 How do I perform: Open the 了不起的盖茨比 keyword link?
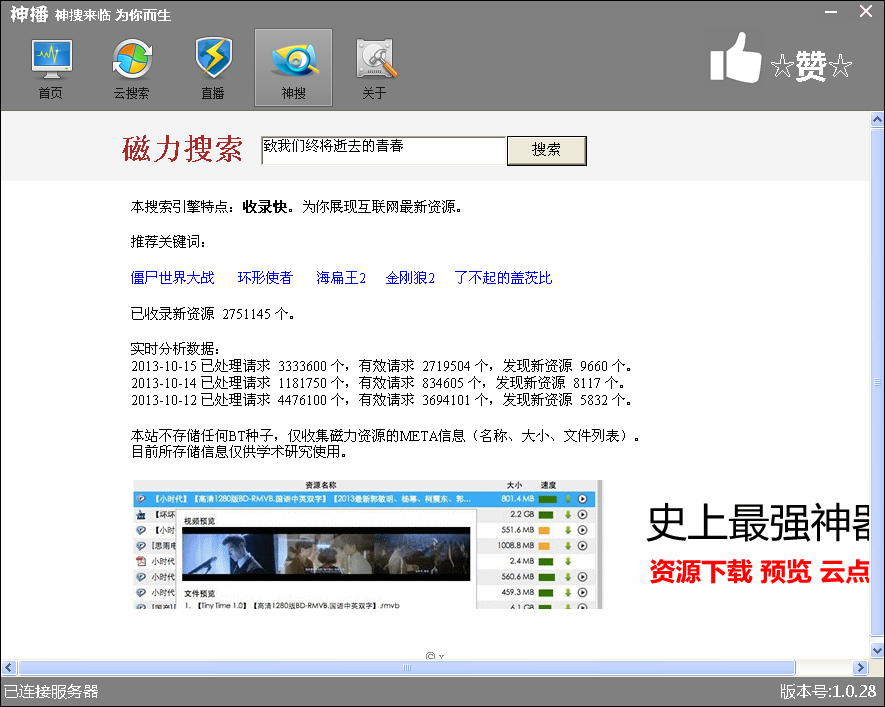click(x=503, y=278)
